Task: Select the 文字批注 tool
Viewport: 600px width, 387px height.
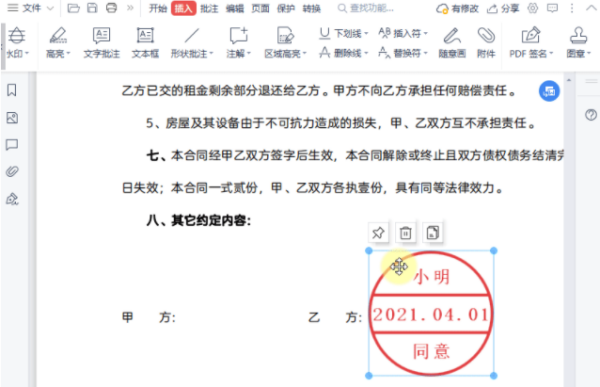Action: tap(101, 42)
